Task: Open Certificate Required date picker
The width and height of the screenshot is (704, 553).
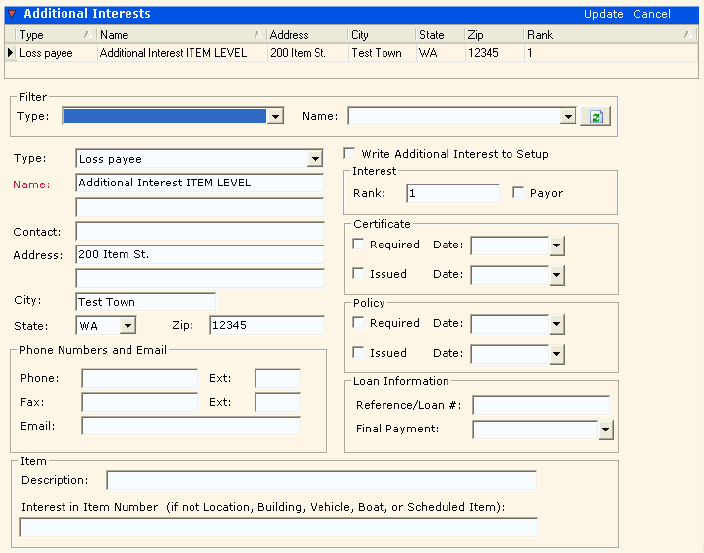Action: [x=557, y=245]
